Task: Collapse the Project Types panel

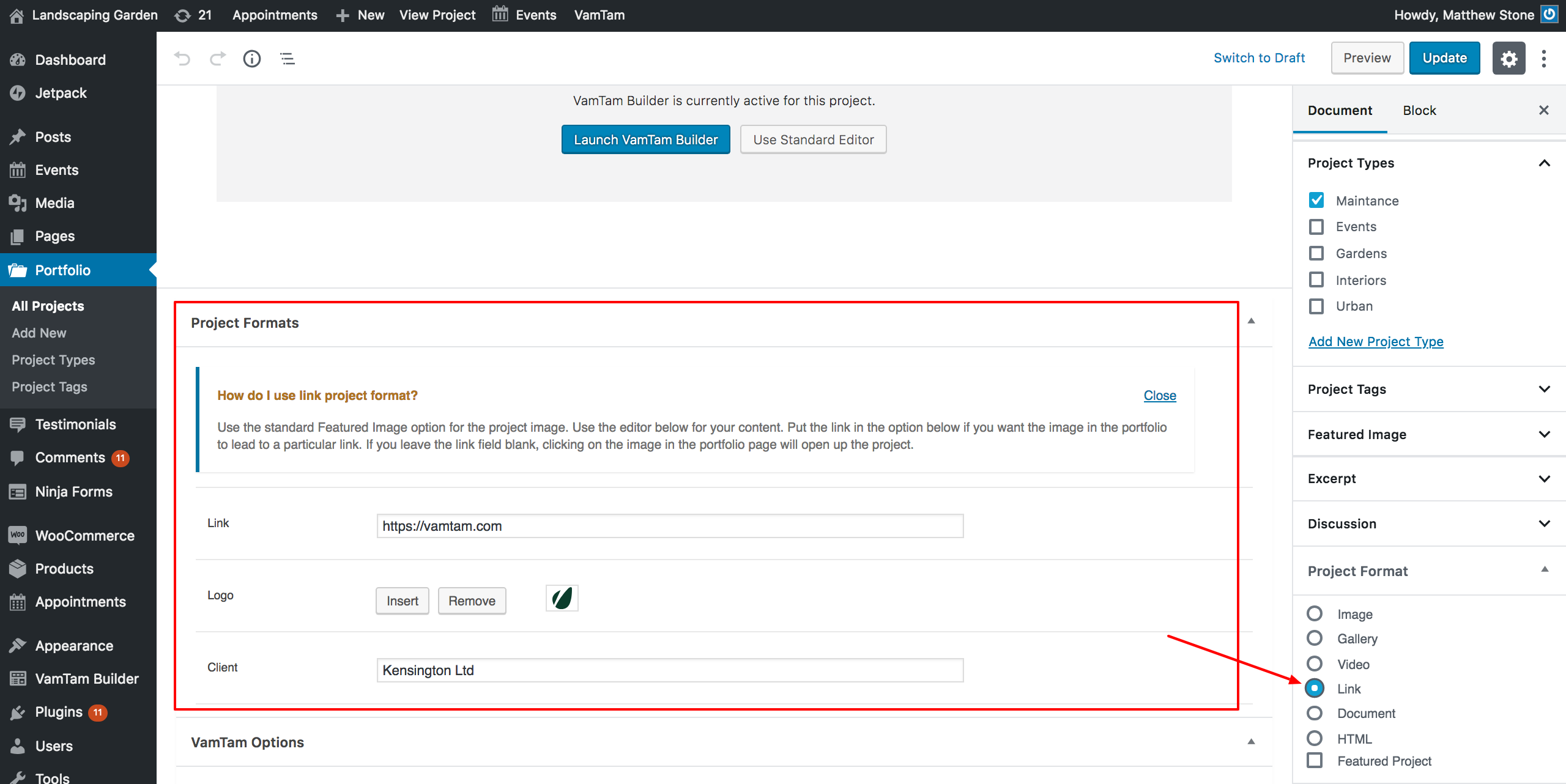Action: [x=1544, y=163]
